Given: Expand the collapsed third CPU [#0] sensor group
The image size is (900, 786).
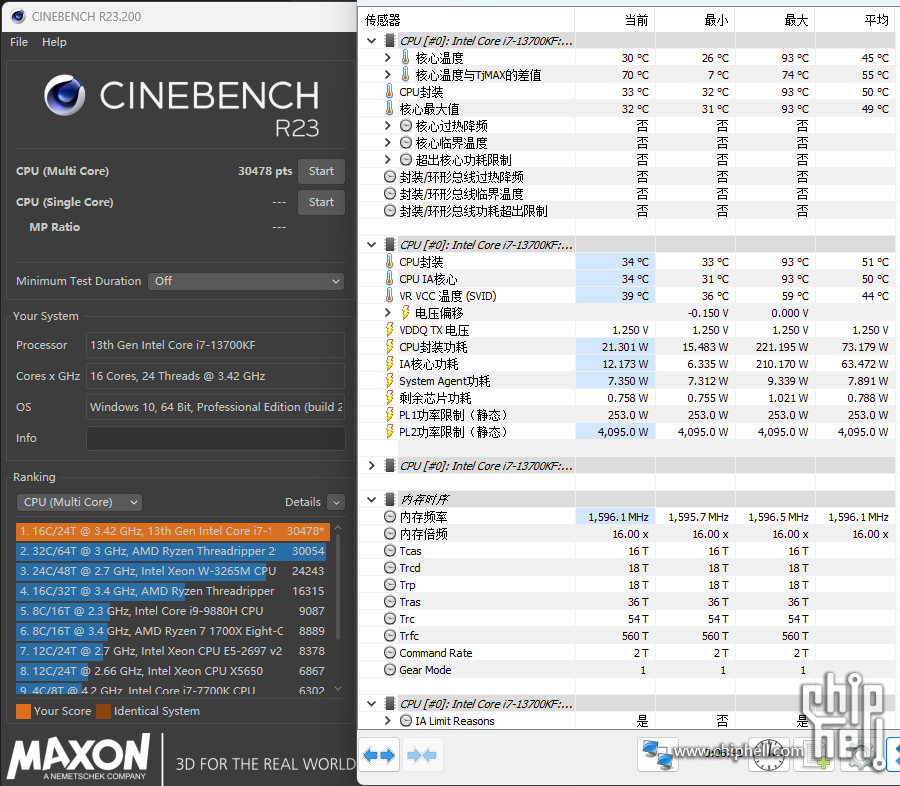Looking at the screenshot, I should [371, 466].
